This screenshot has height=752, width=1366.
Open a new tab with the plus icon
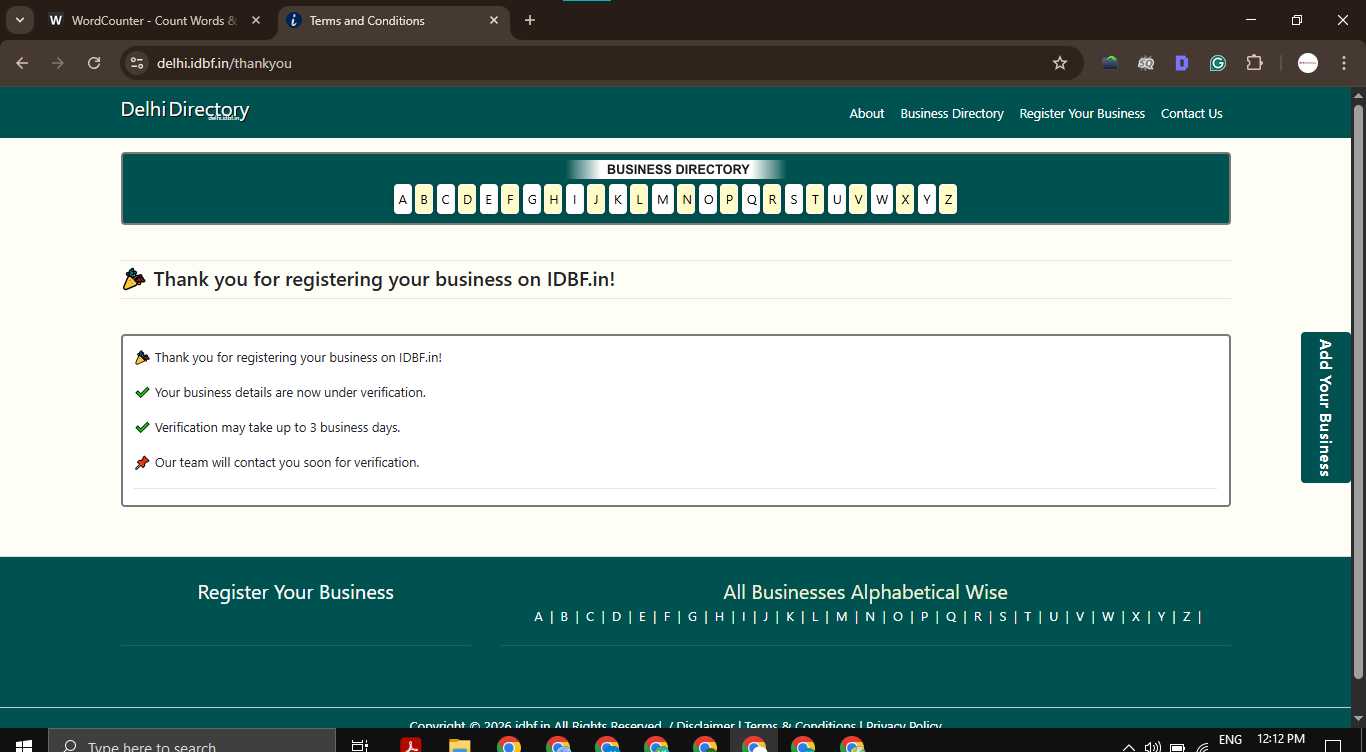[530, 20]
